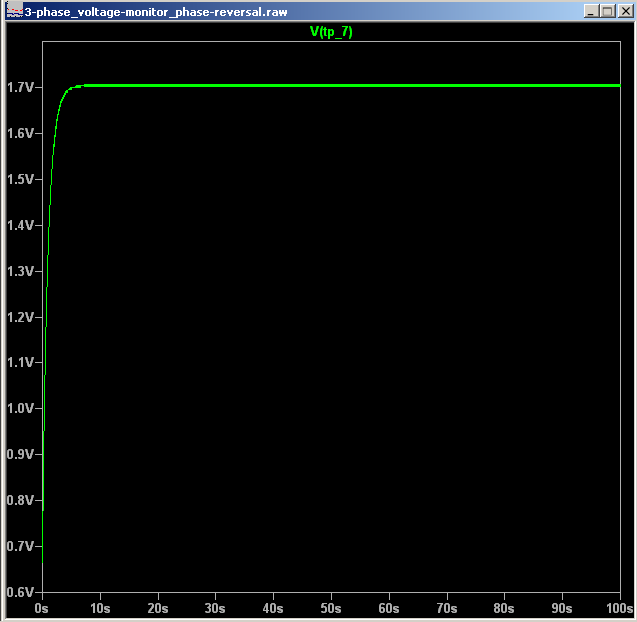Click the 0.8V vertical axis label
The width and height of the screenshot is (637, 622).
click(20, 500)
